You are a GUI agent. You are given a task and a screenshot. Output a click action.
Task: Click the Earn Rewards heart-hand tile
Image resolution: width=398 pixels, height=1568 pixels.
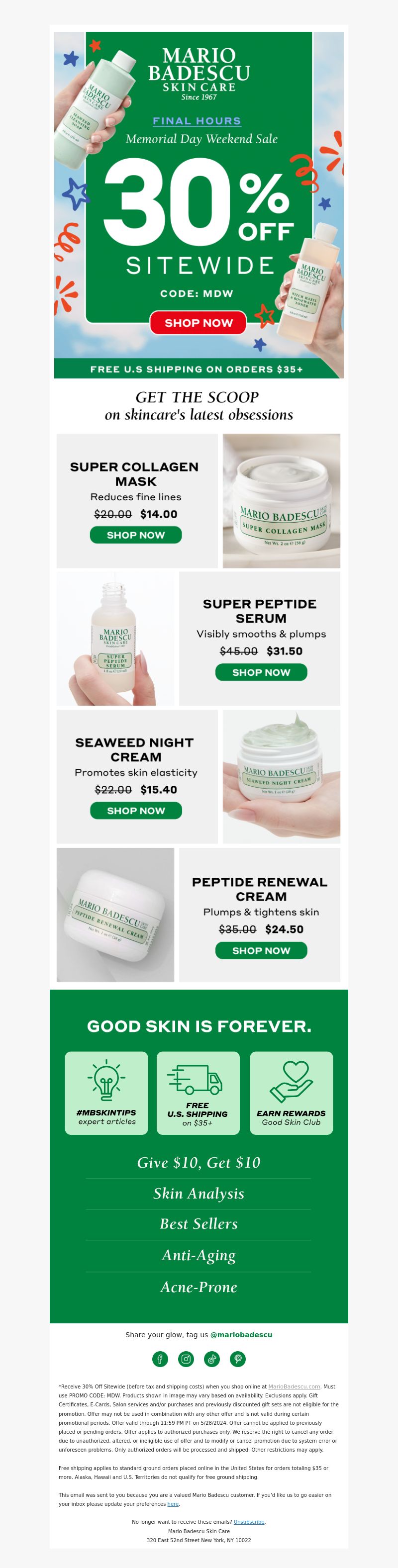click(291, 1093)
